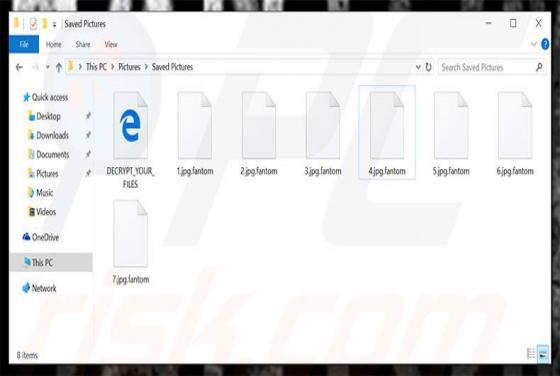Open the View ribbon tab
This screenshot has height=376, width=560.
(x=111, y=44)
